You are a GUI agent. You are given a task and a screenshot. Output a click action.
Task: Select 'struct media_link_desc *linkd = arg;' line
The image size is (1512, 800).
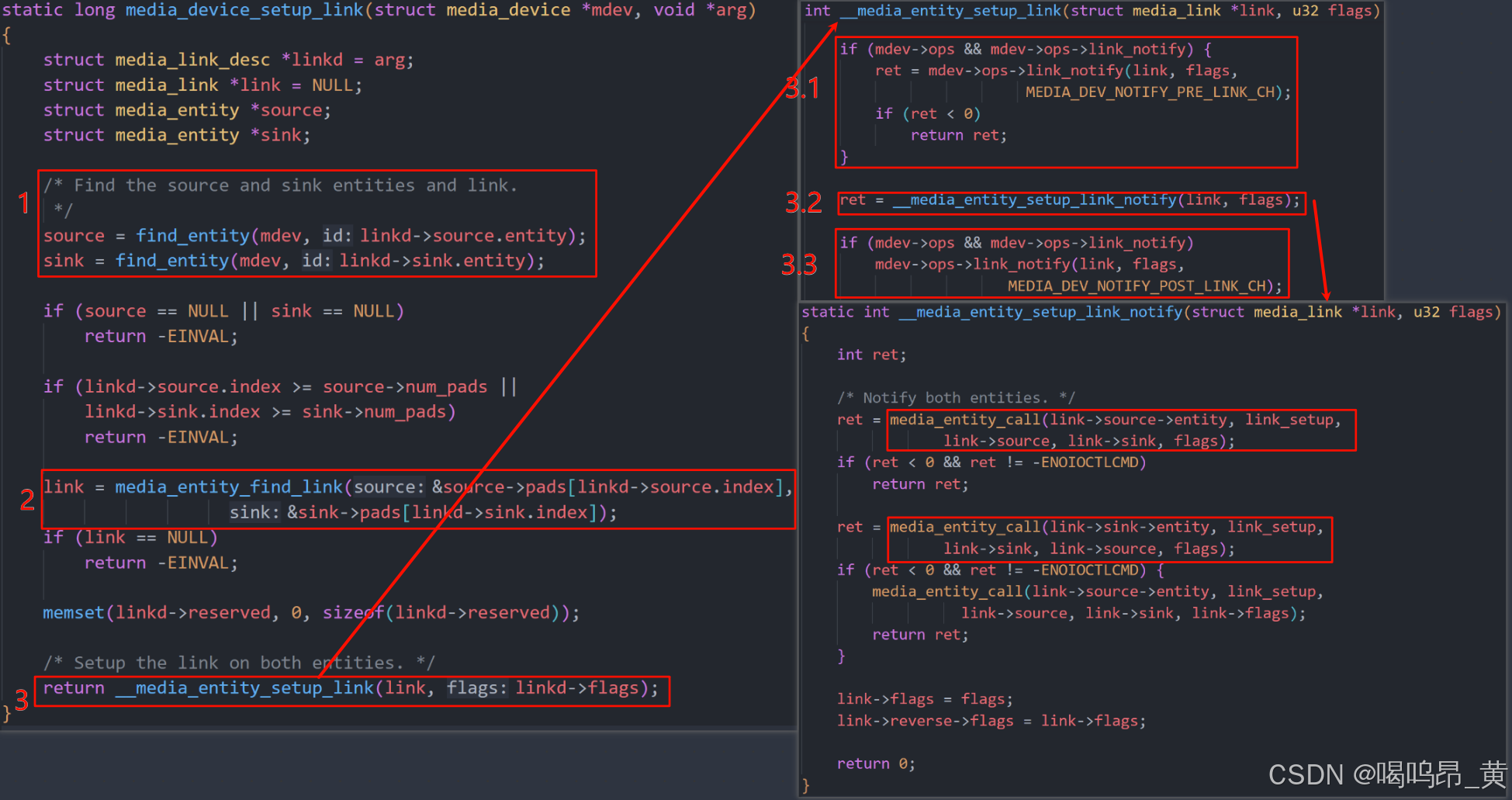click(229, 60)
